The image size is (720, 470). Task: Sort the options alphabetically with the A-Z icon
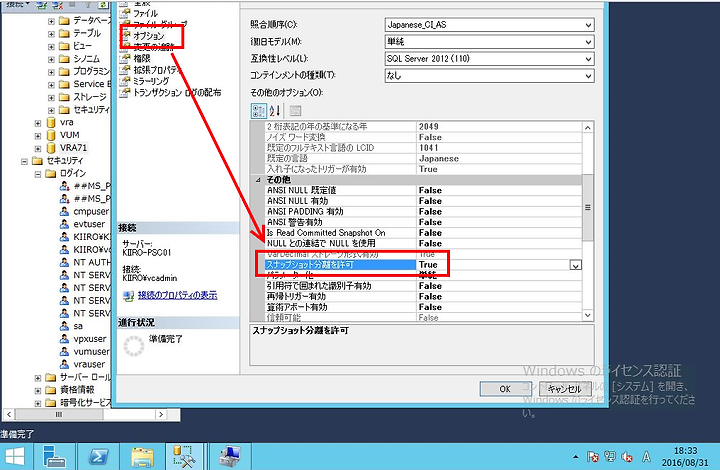click(x=275, y=111)
